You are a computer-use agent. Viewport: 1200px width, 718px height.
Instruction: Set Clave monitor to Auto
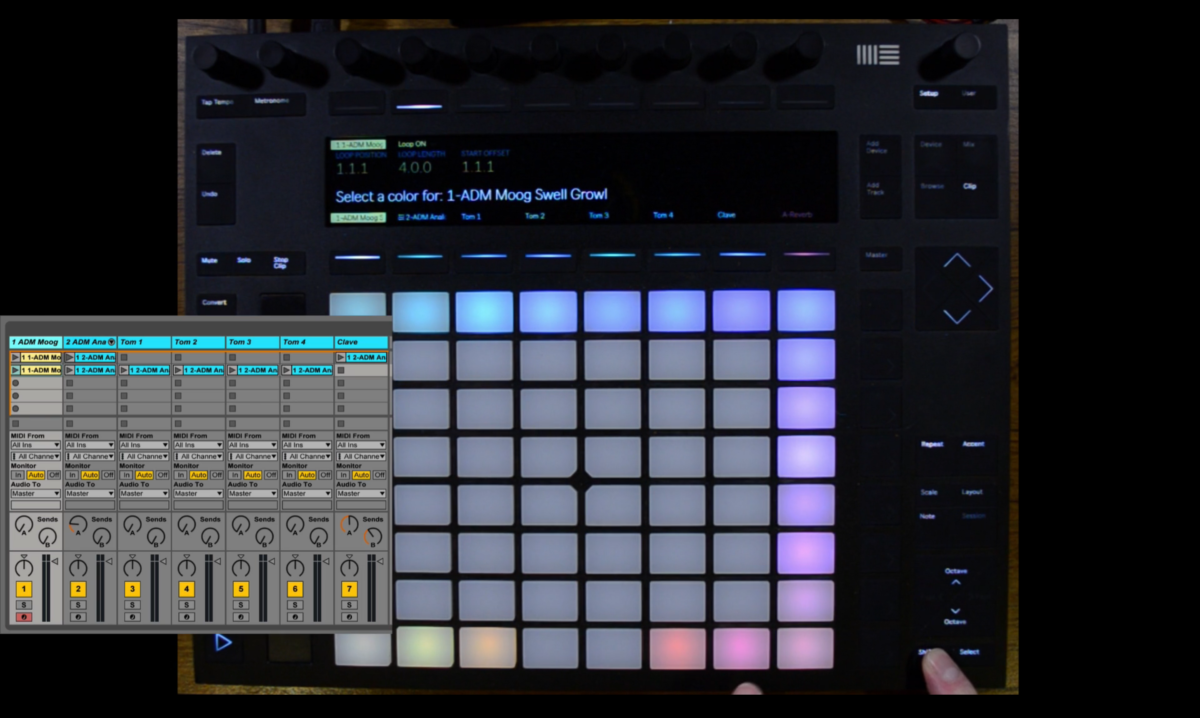[361, 475]
